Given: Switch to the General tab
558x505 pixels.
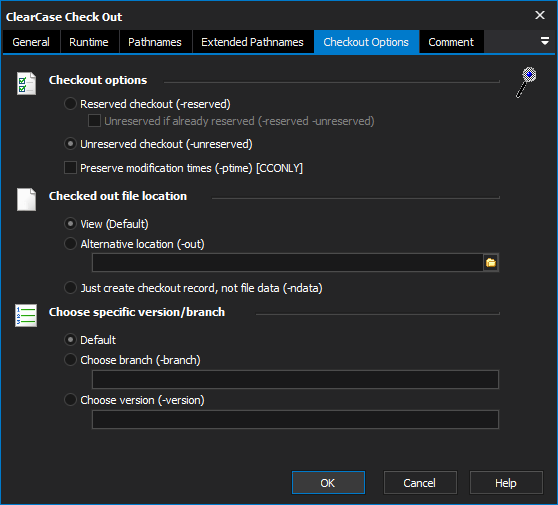Looking at the screenshot, I should coord(31,42).
